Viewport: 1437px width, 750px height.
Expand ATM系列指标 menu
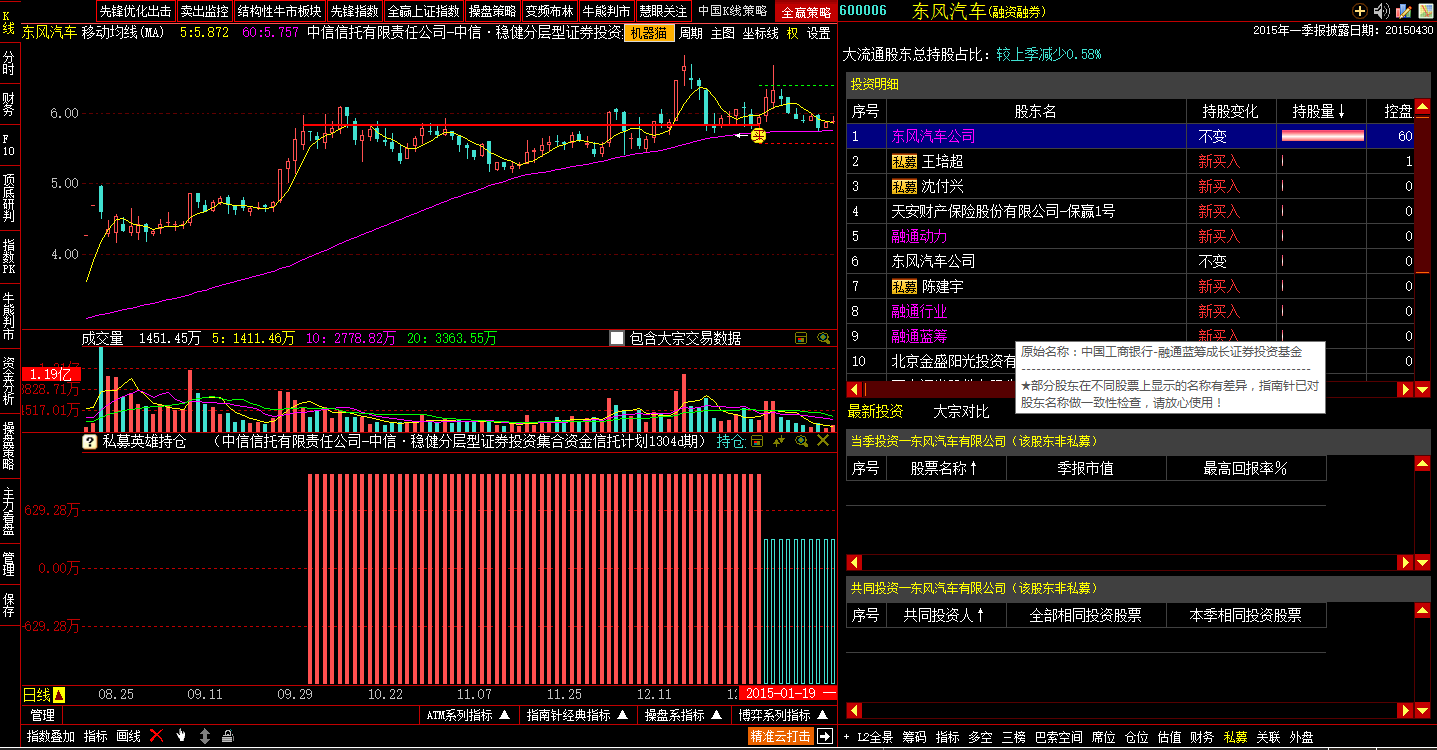468,715
